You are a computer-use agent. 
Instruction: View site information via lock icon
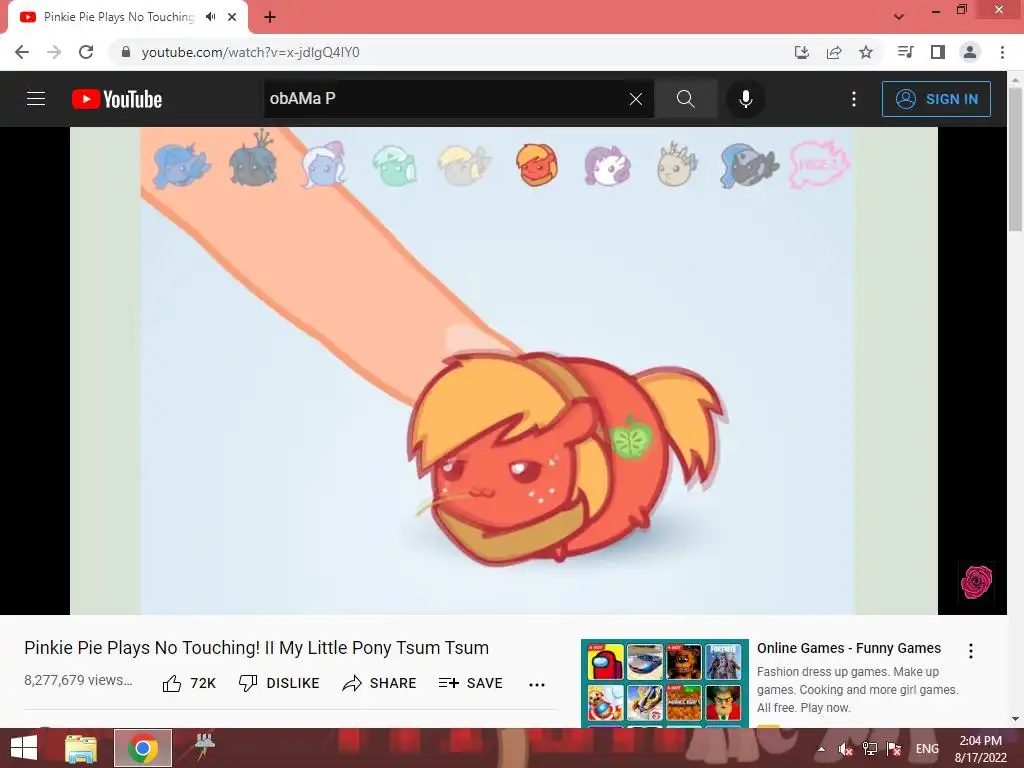click(x=126, y=52)
